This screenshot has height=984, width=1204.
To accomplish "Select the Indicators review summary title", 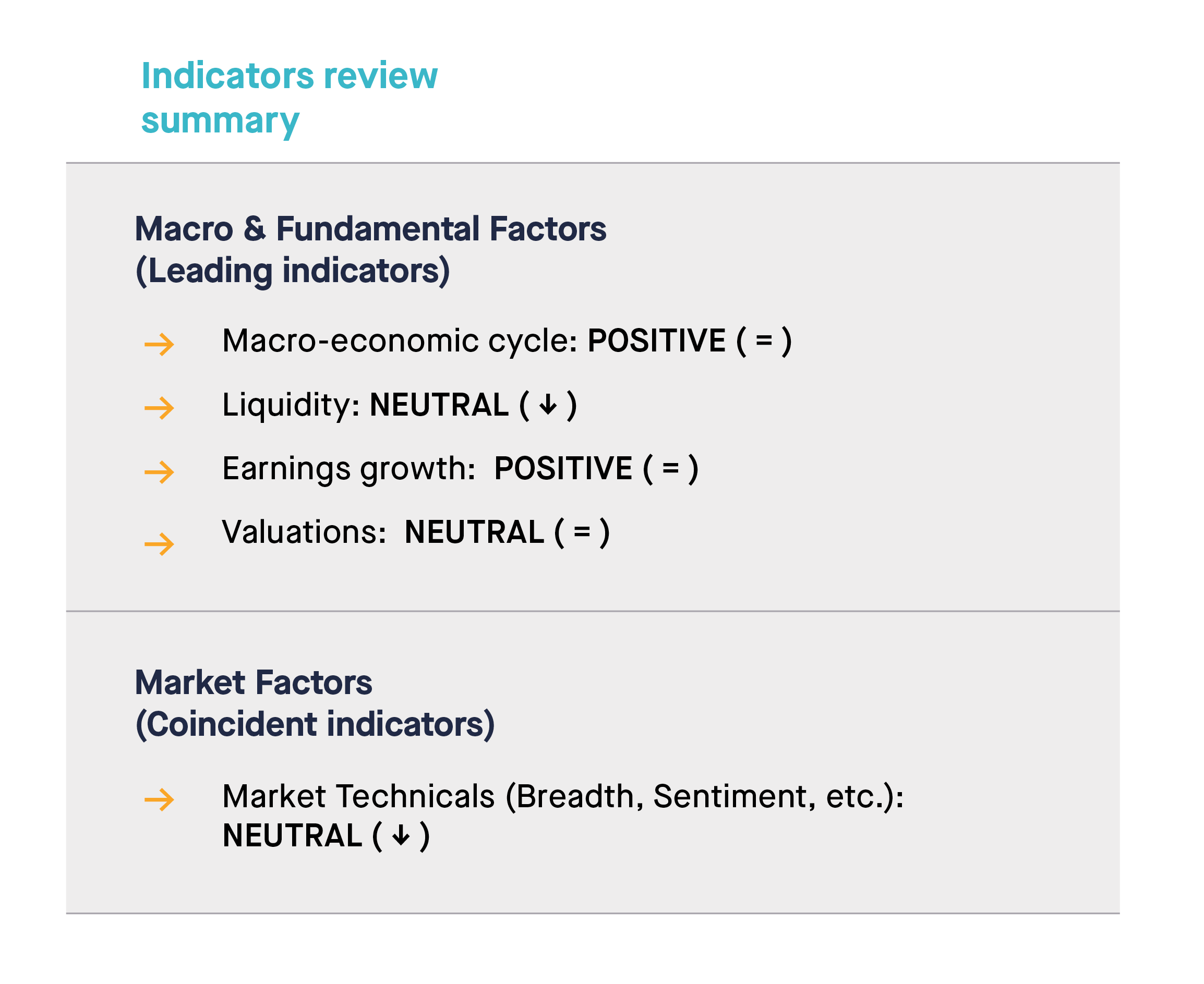I will 289,98.
